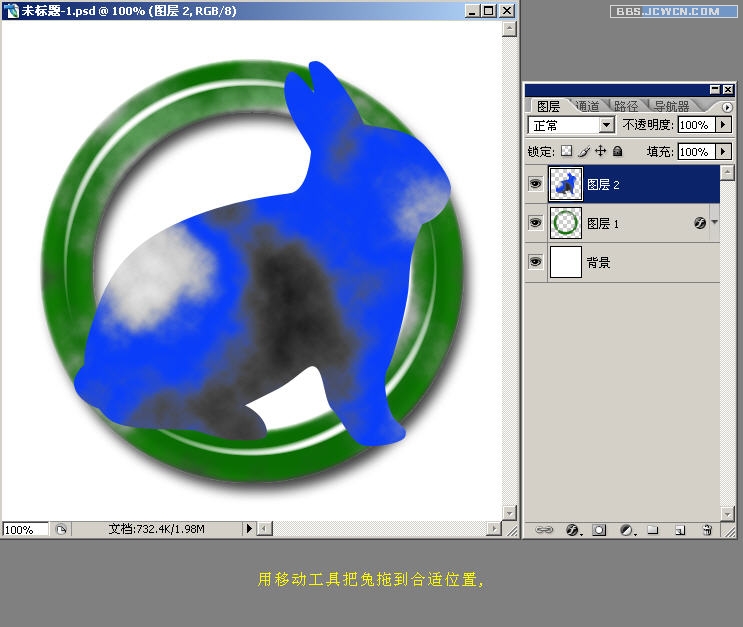Maximize the document window
This screenshot has height=627, width=743.
489,10
